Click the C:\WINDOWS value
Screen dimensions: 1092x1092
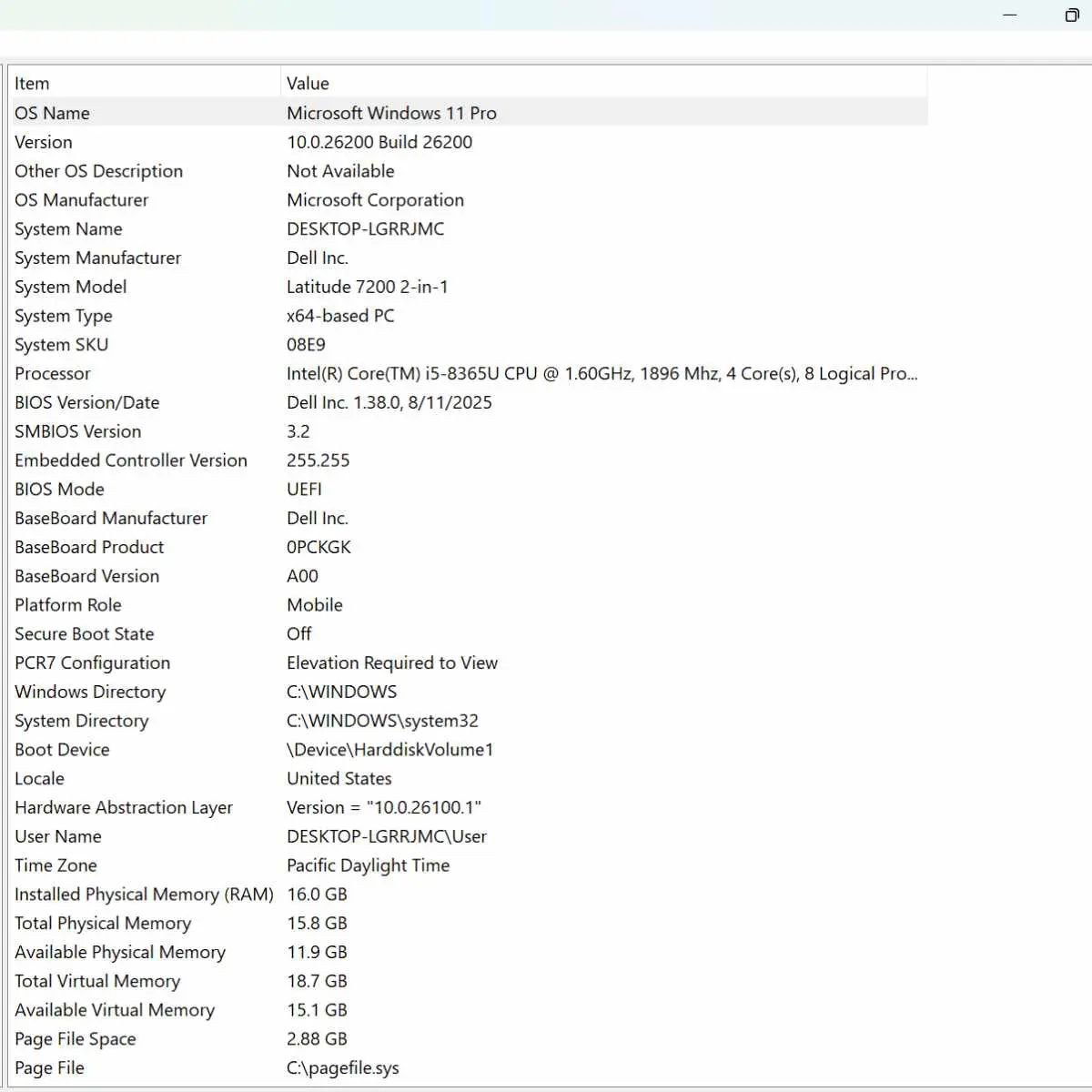pyautogui.click(x=341, y=692)
